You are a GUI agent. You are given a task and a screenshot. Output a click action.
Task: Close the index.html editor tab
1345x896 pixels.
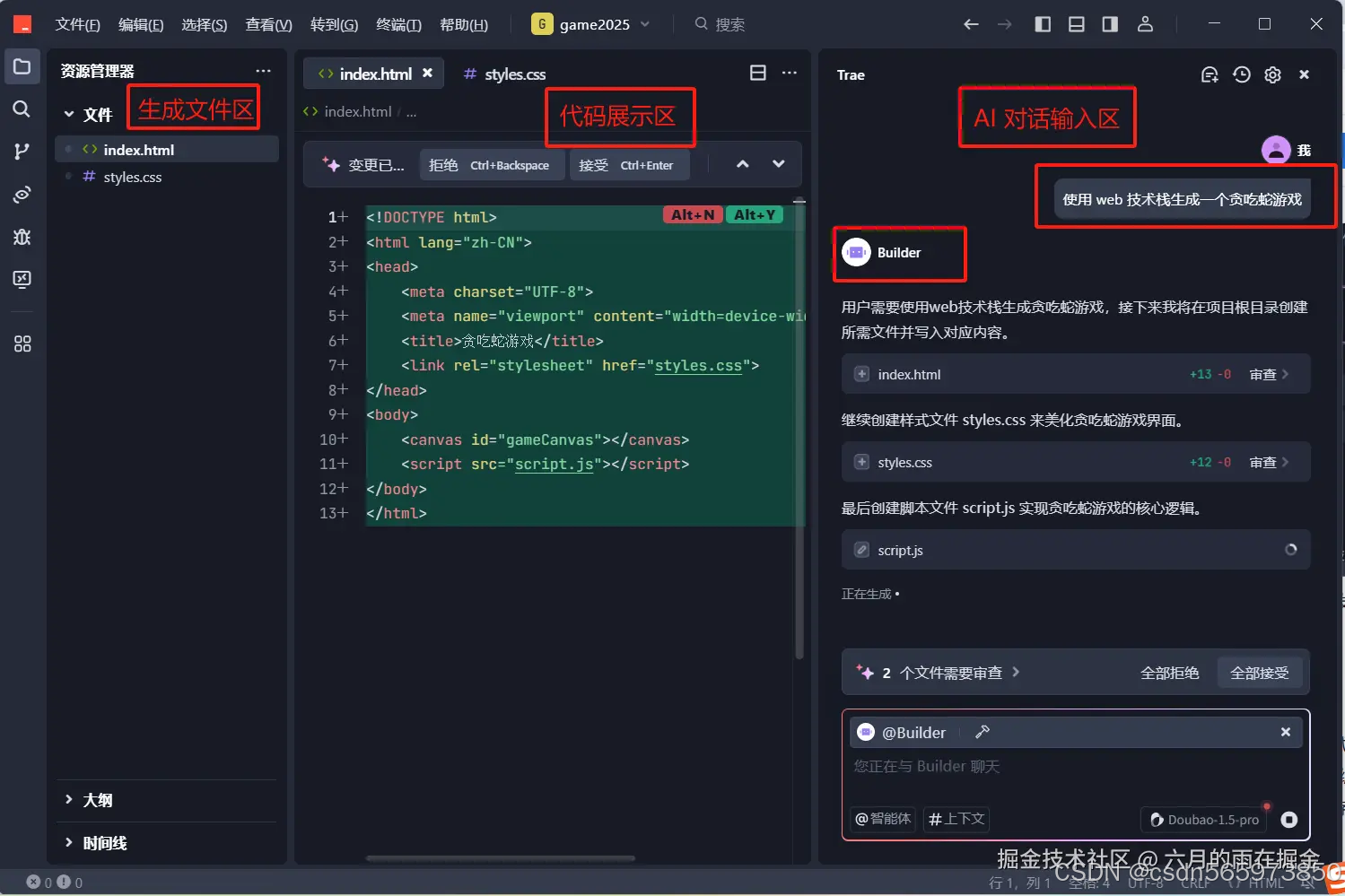click(x=428, y=73)
